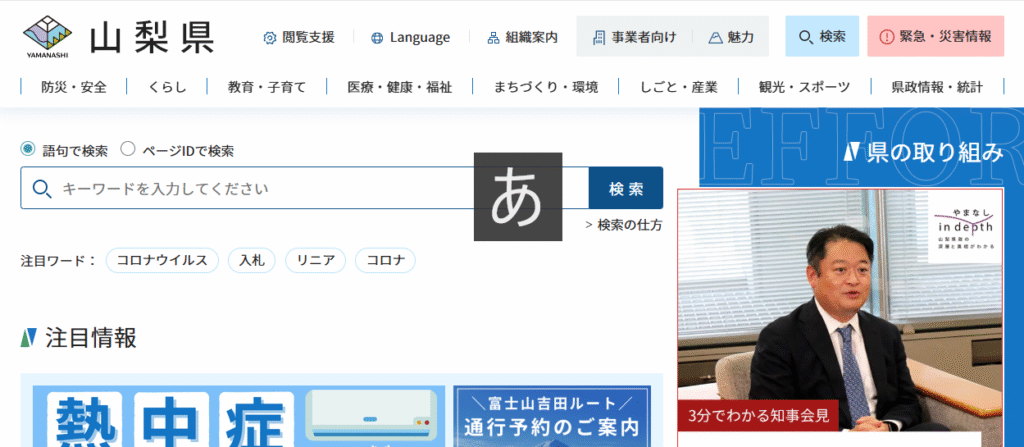Click the globe icon beside Language
Image resolution: width=1024 pixels, height=447 pixels.
[x=377, y=38]
